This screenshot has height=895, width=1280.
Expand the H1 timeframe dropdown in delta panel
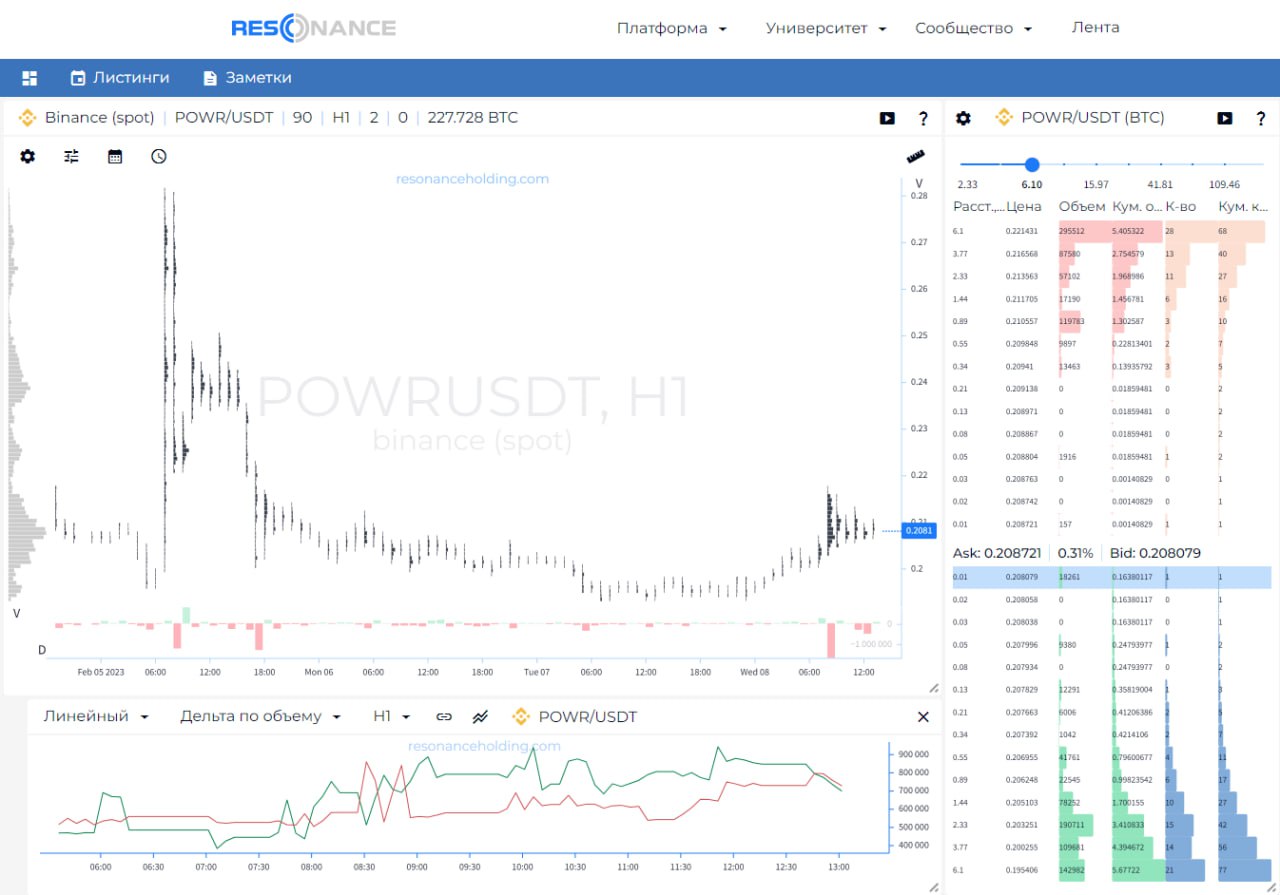(392, 717)
